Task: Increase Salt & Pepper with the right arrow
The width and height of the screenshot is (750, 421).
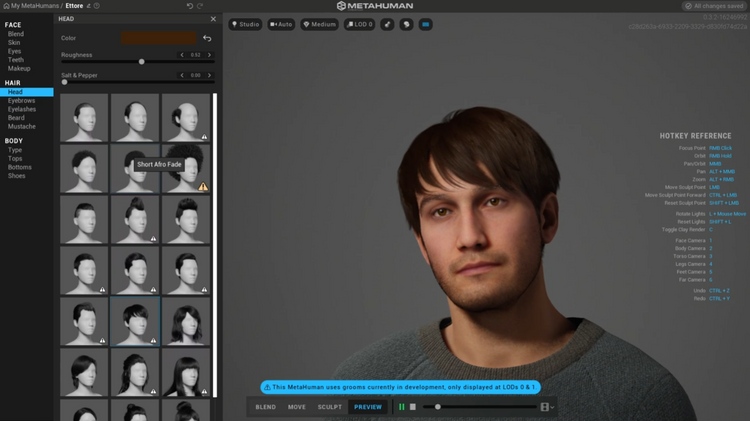Action: tap(209, 75)
